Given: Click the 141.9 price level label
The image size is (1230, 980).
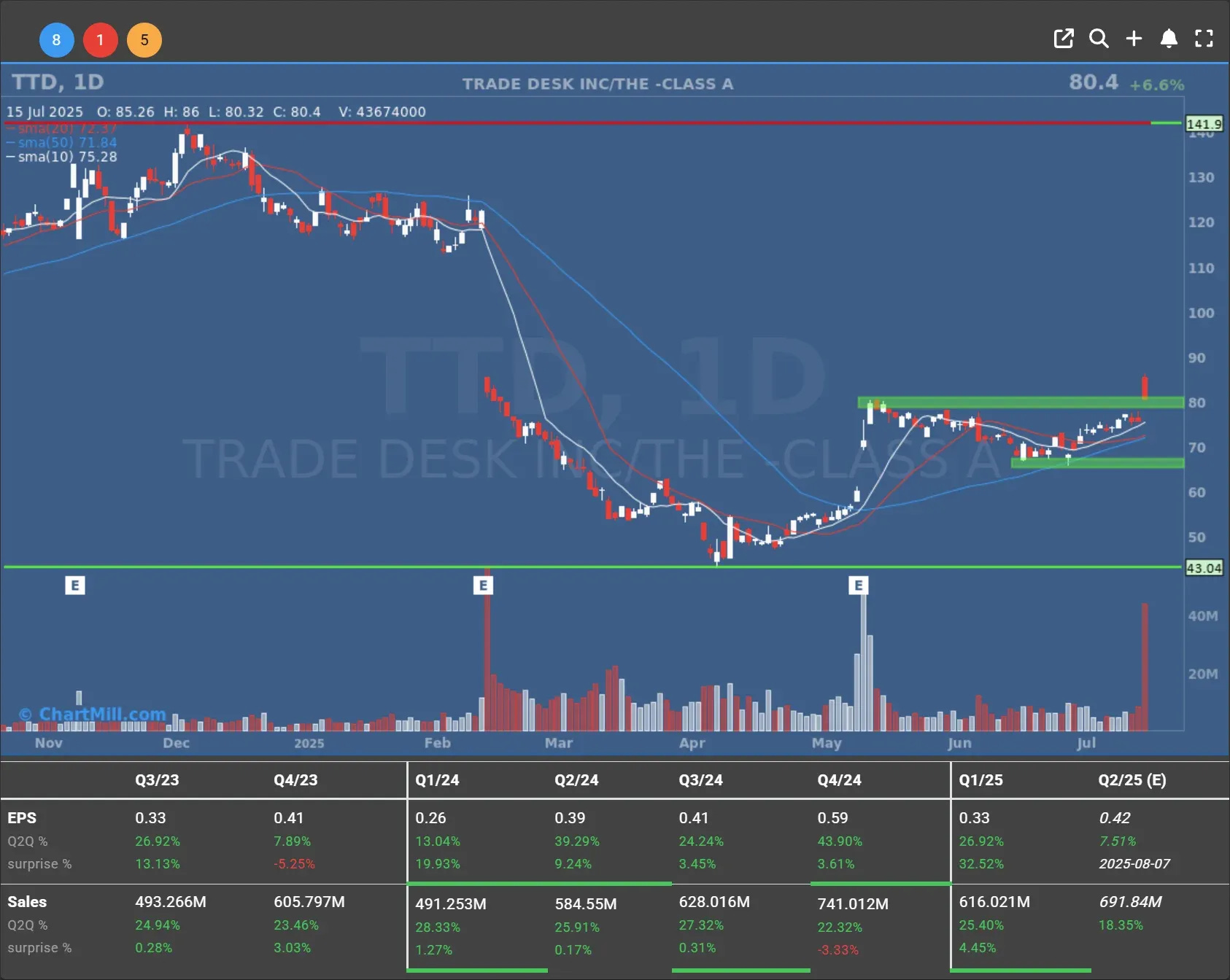Looking at the screenshot, I should [1204, 124].
